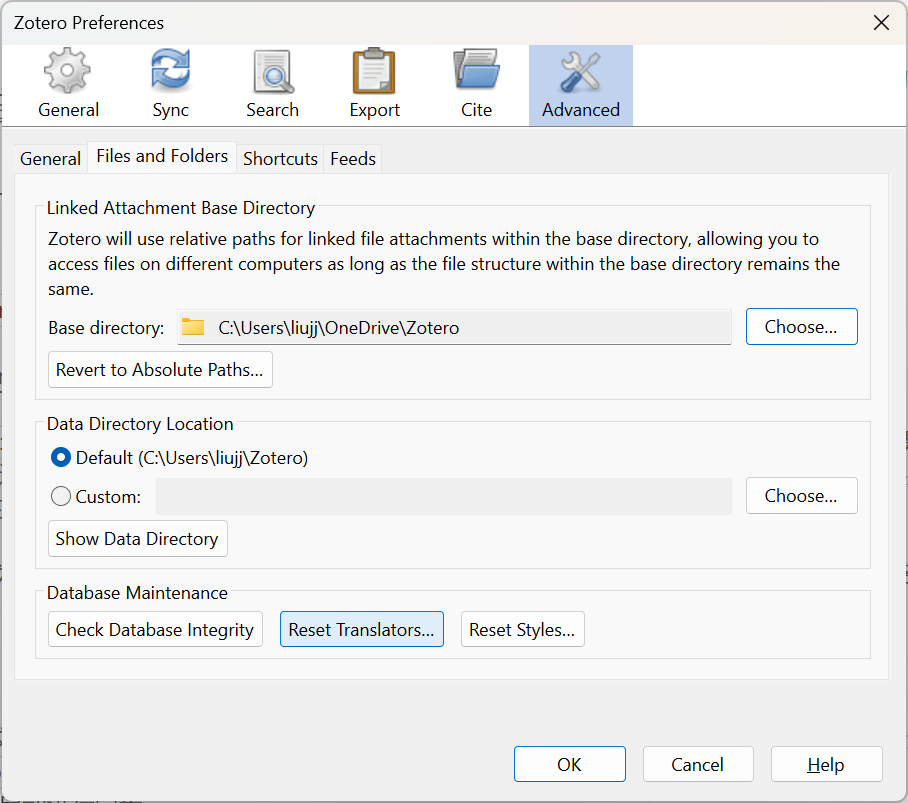Select the Custom data directory radio button
The width and height of the screenshot is (908, 803).
pyautogui.click(x=61, y=496)
